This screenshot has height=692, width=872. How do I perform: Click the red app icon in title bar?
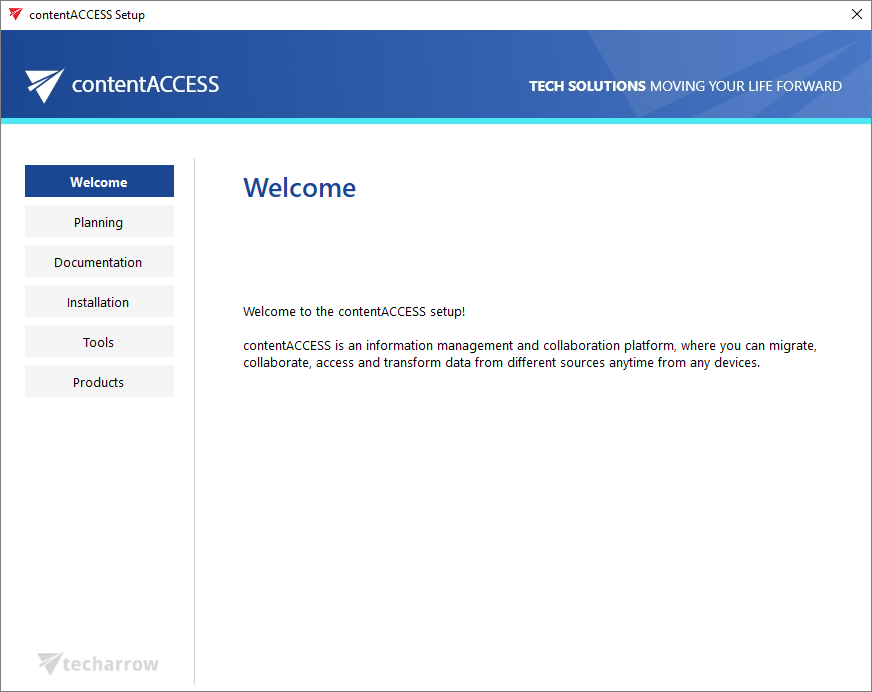click(x=16, y=14)
